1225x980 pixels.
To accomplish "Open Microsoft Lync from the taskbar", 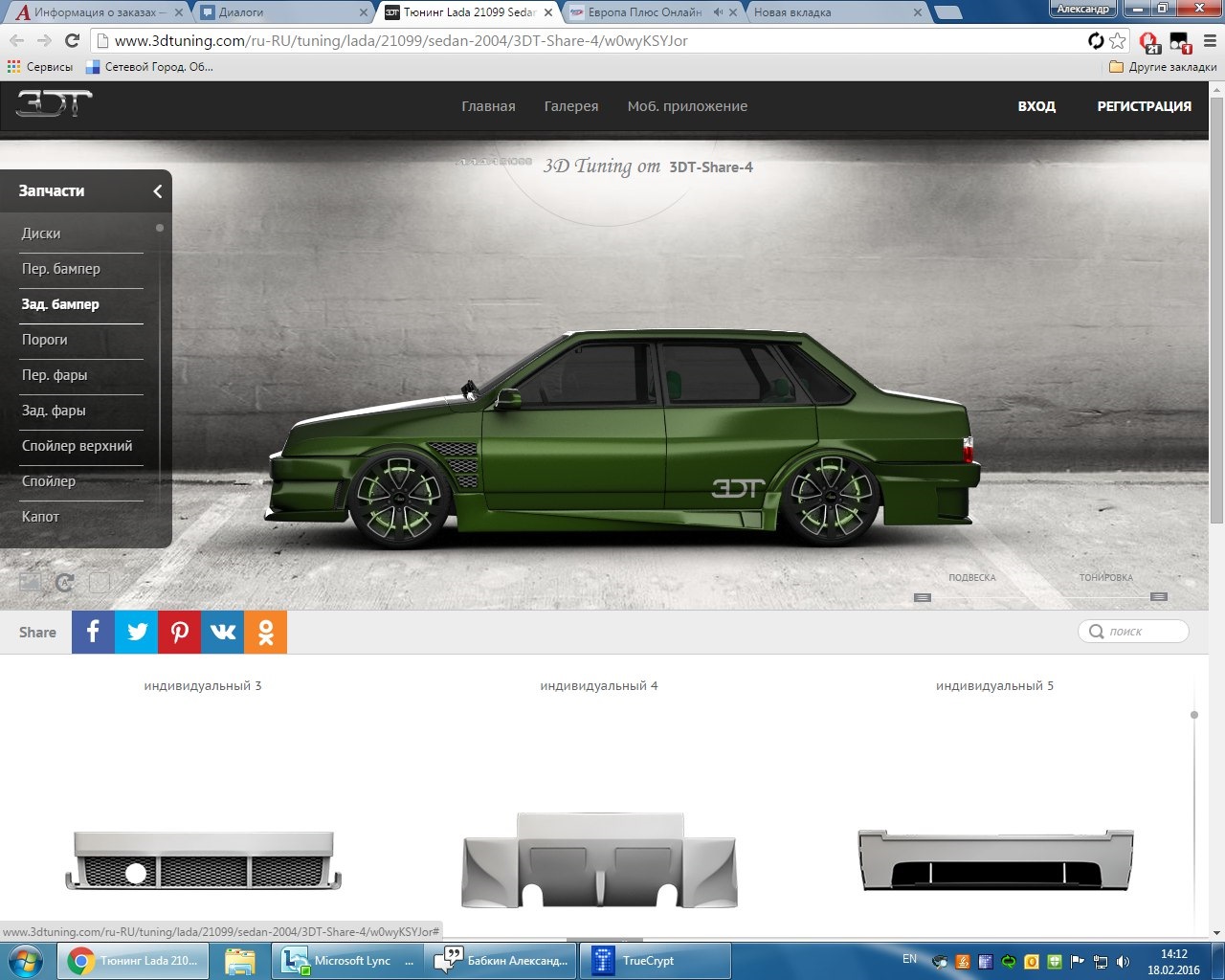I will 349,960.
